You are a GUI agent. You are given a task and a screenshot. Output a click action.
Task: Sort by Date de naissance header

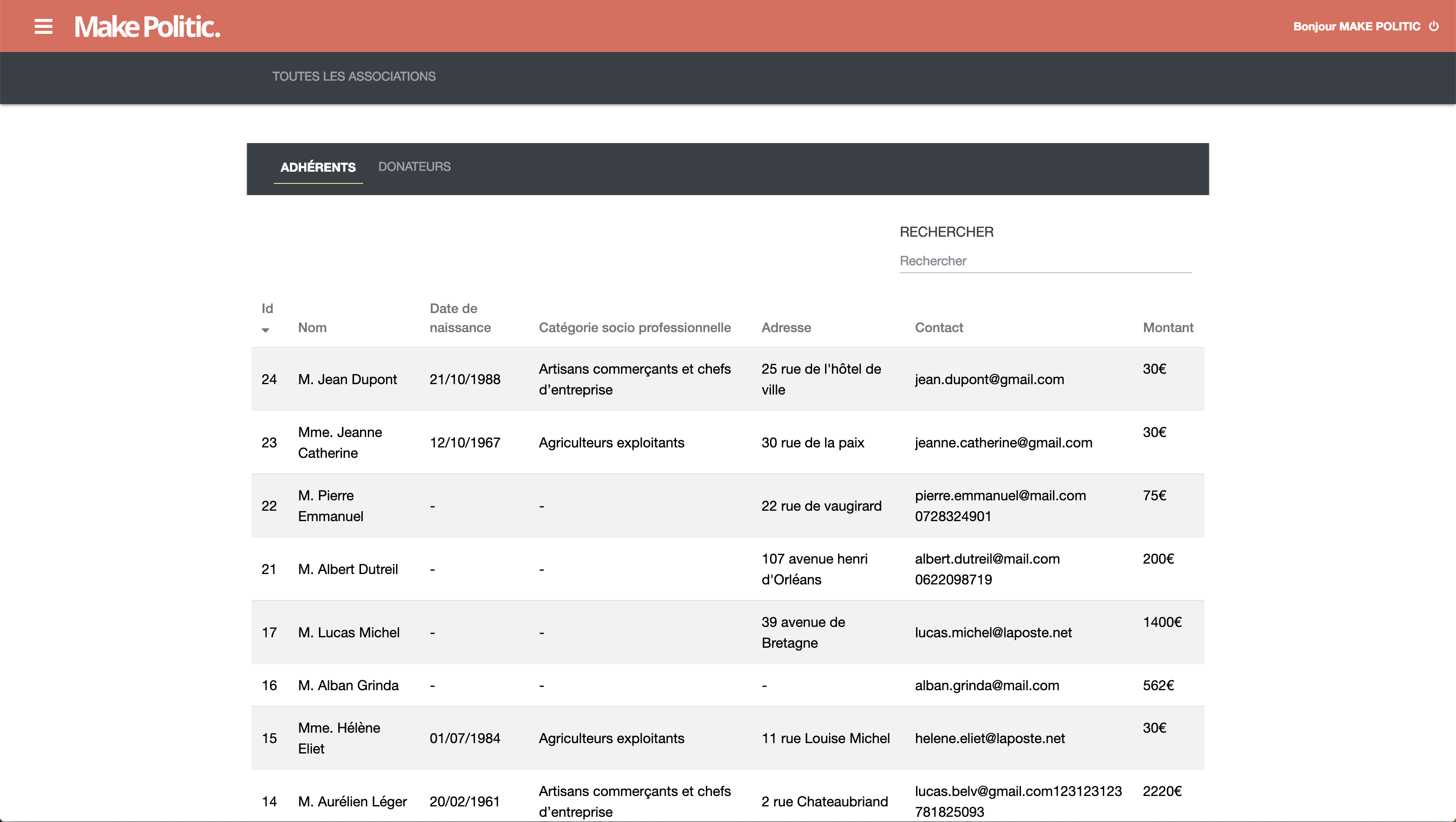[x=459, y=318]
